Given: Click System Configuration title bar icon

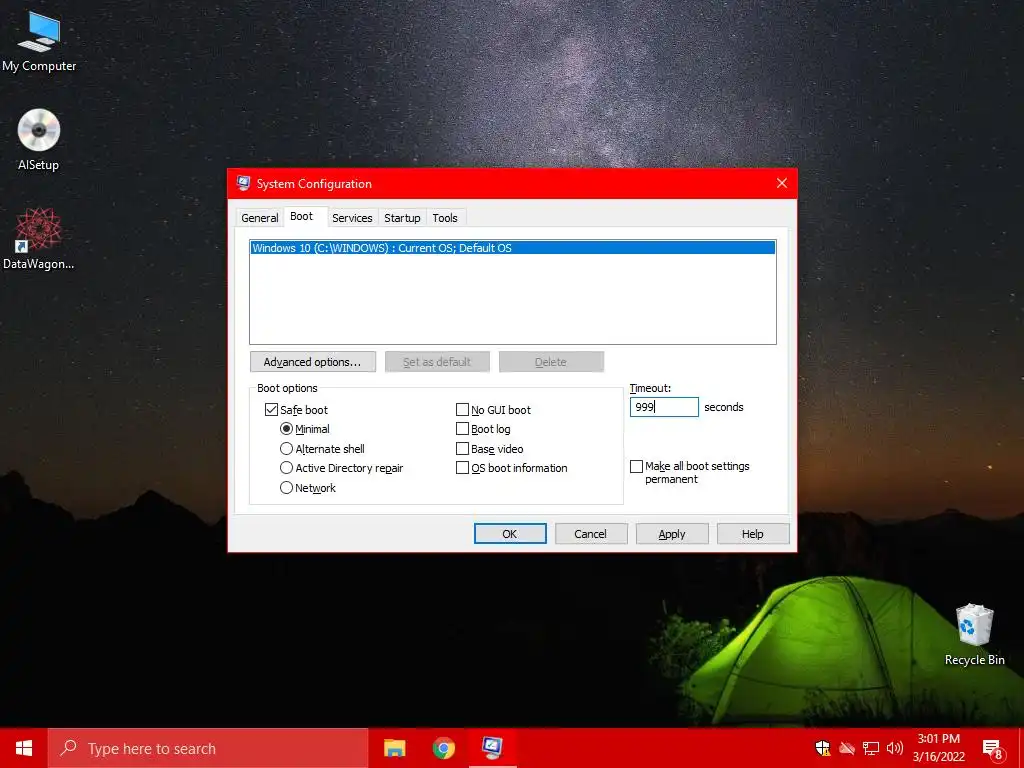Looking at the screenshot, I should pos(244,184).
